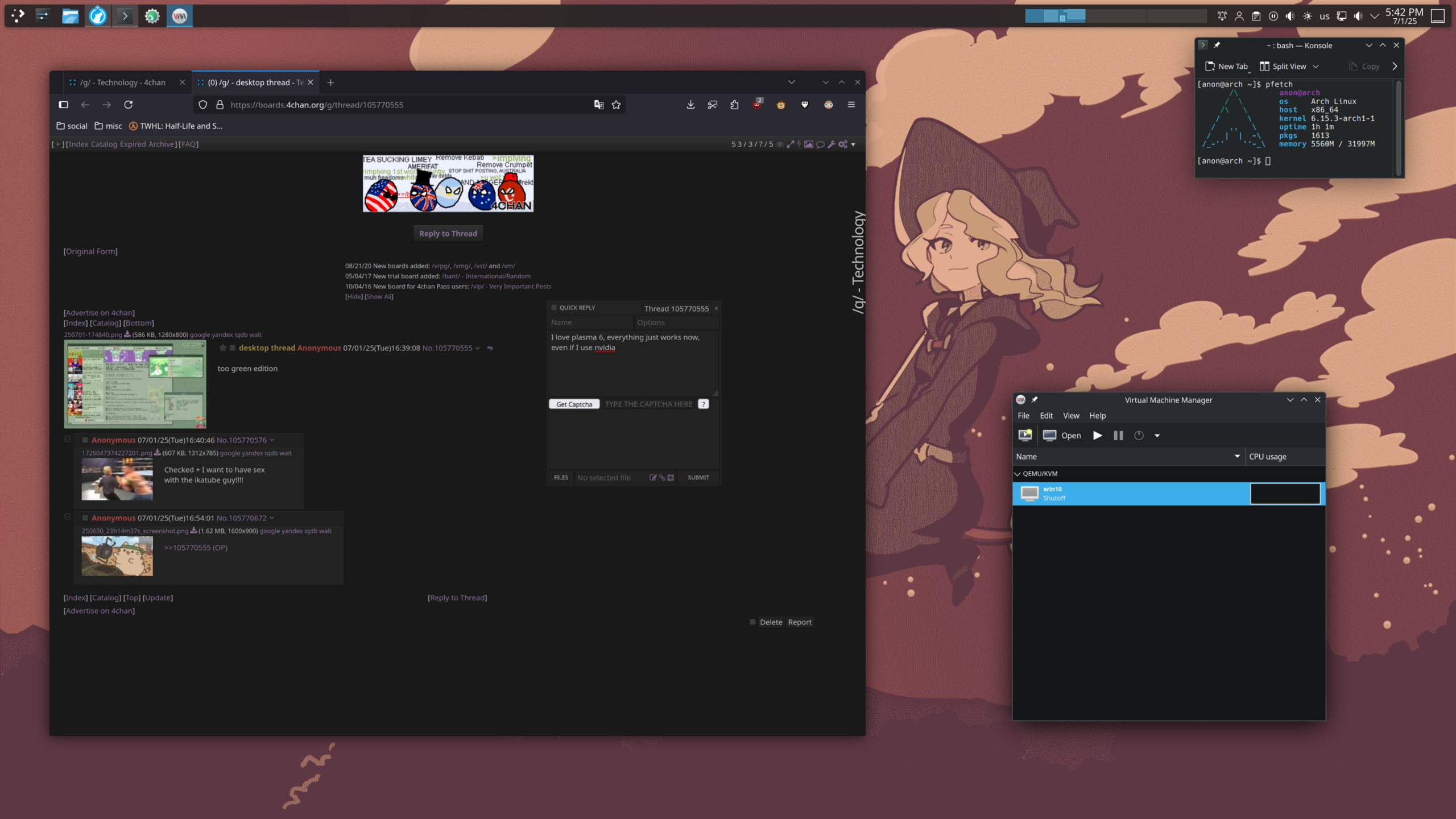Hide the reply No.105770576 with its minus toggle
The image size is (1456, 819).
coord(67,439)
